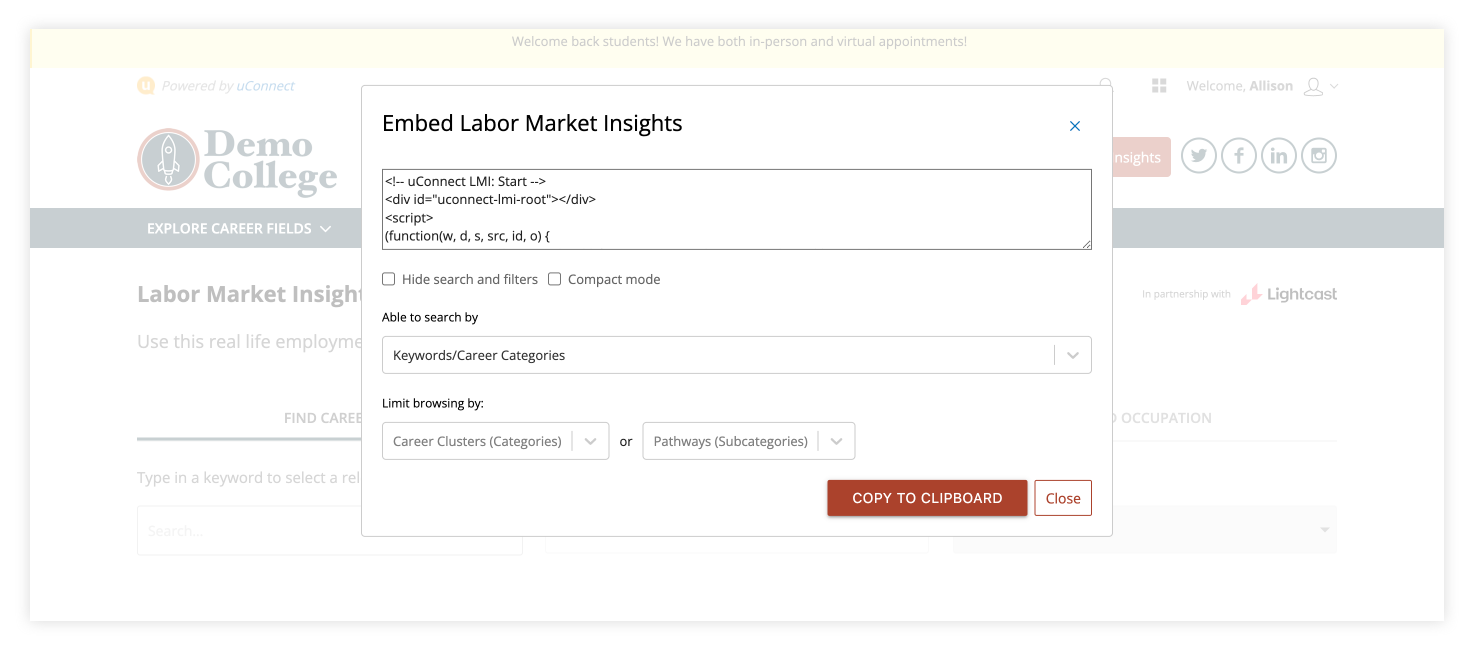
Task: Open the Instagram social icon
Action: click(1319, 156)
